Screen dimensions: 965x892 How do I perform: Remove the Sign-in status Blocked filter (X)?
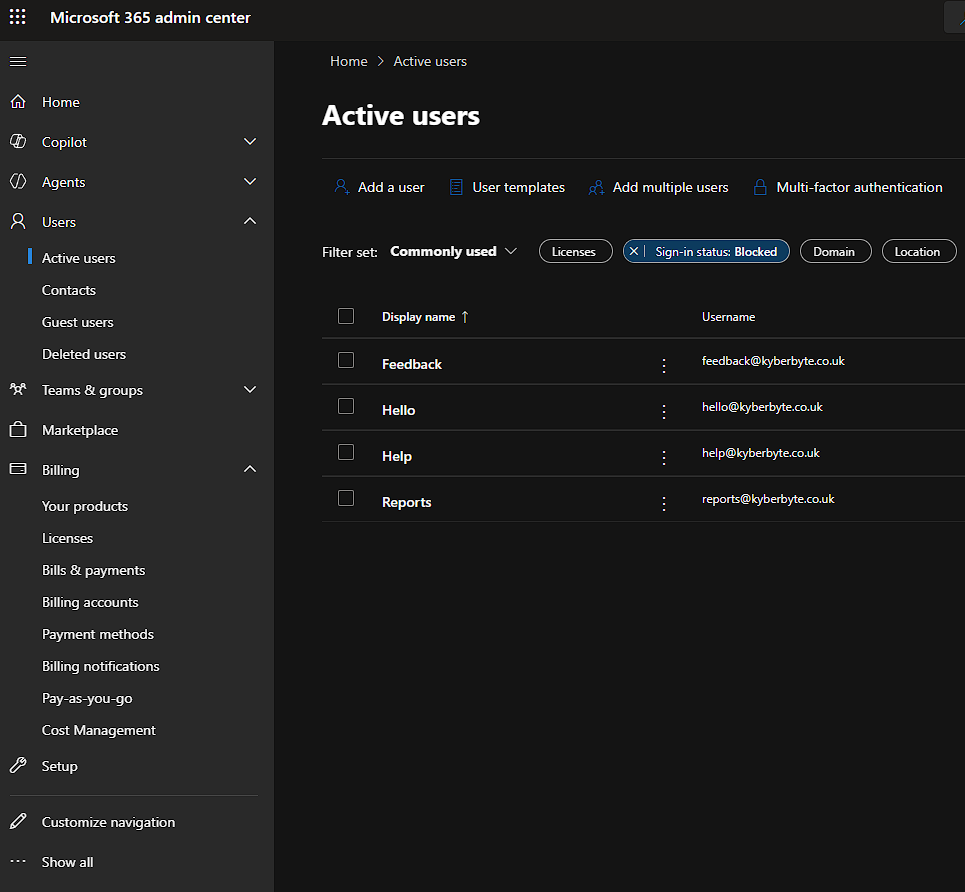(634, 251)
